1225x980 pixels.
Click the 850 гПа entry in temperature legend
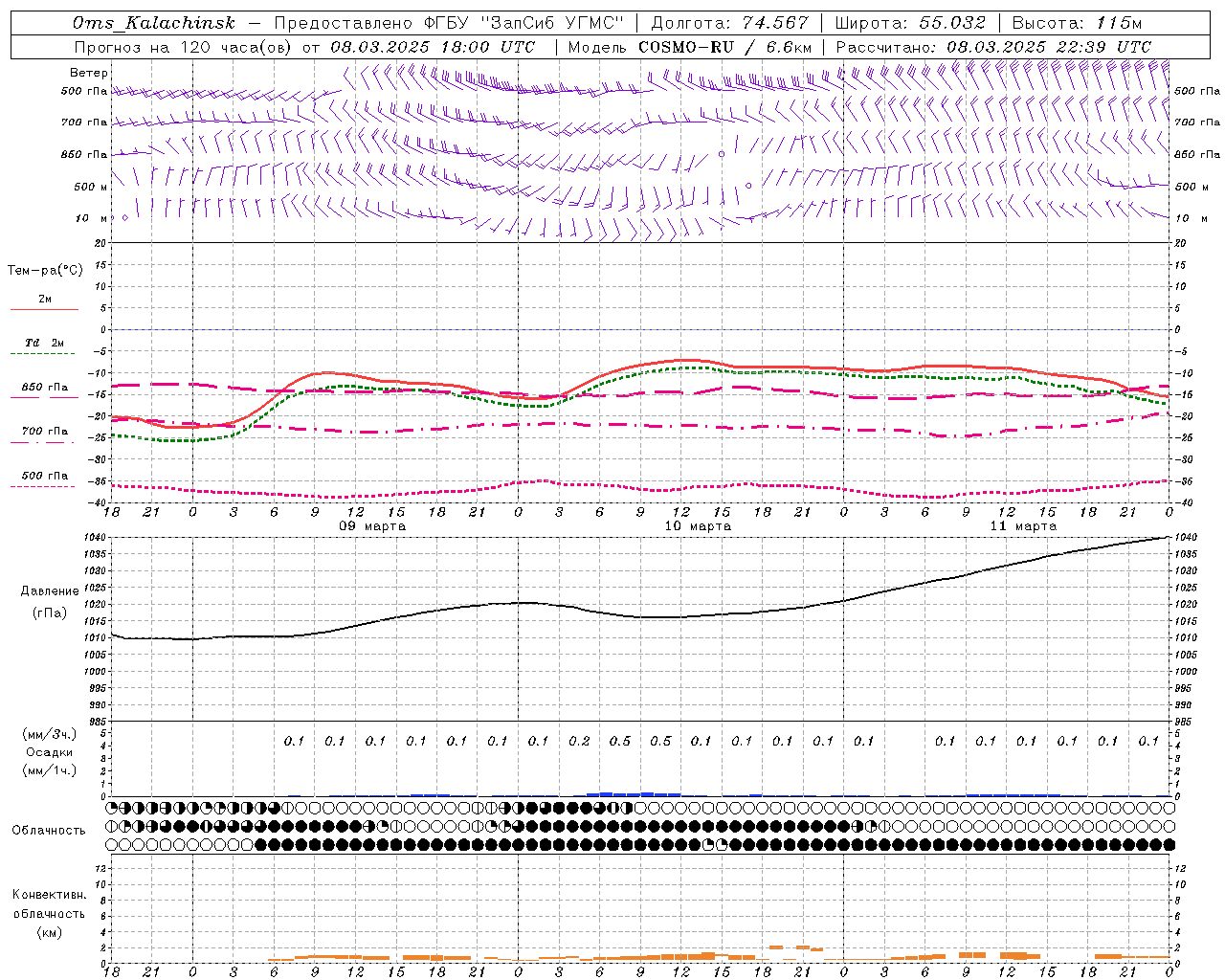point(45,388)
